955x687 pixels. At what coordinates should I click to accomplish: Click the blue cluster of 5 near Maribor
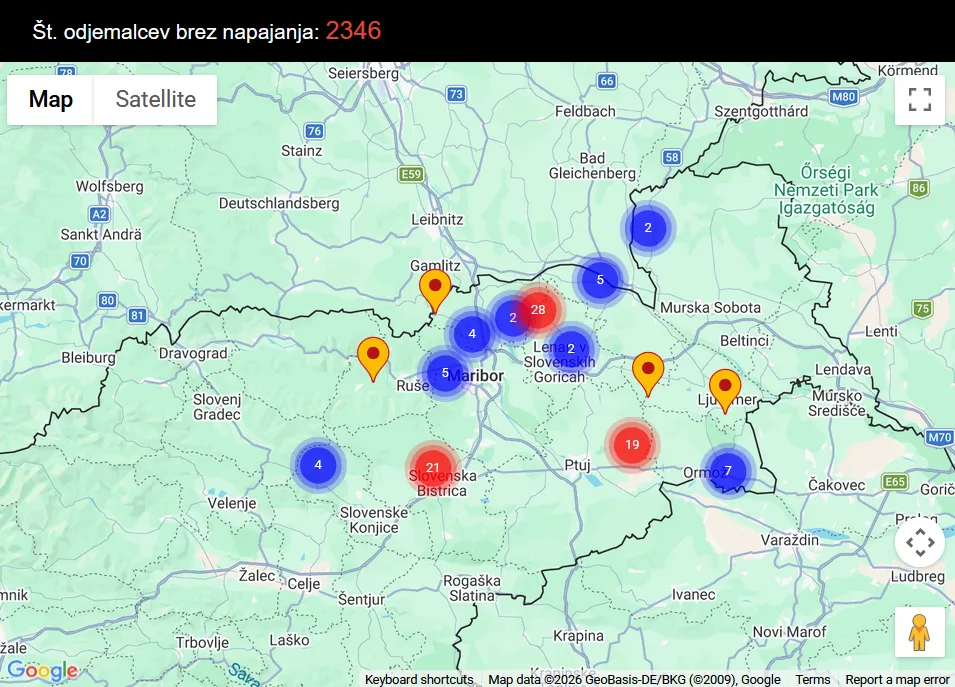(x=443, y=371)
